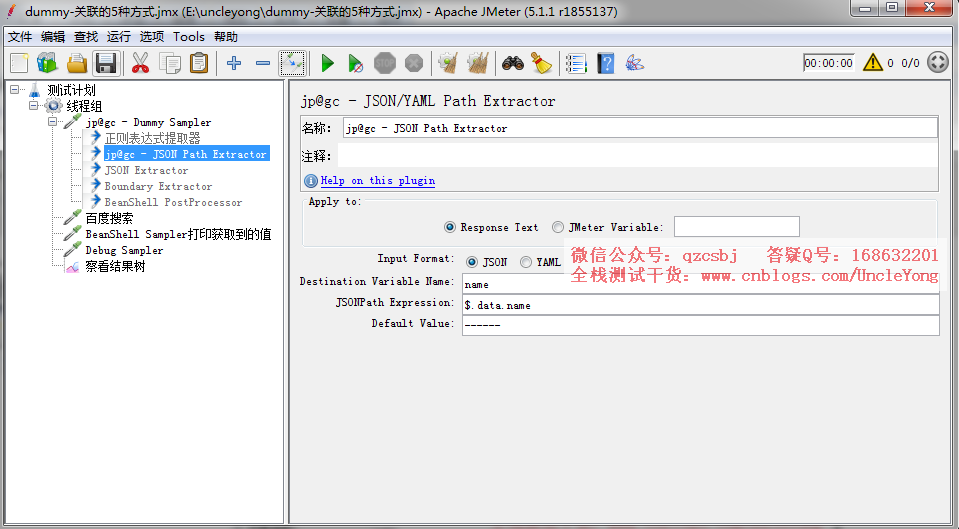Collapse the 测试计划 tree node

point(15,90)
